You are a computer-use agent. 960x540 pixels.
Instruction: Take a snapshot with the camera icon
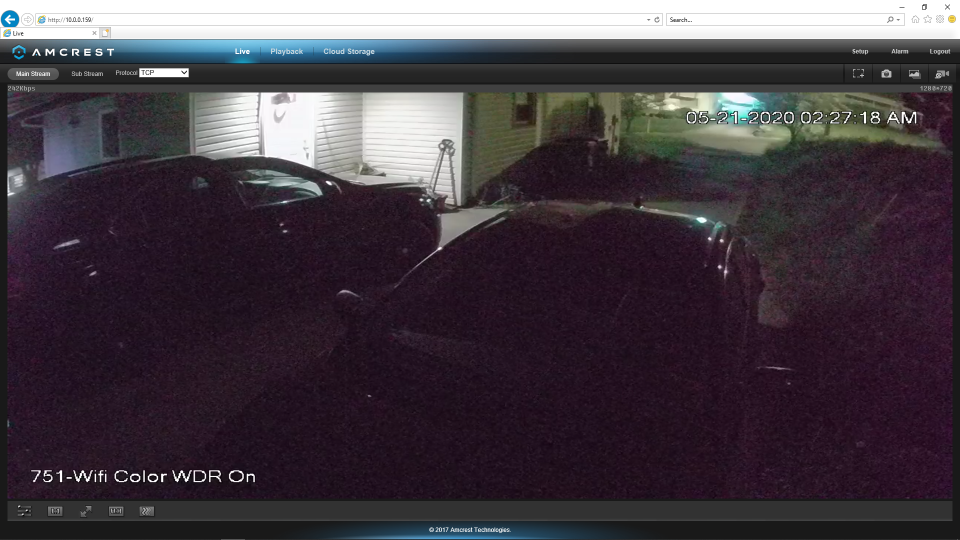click(x=886, y=73)
